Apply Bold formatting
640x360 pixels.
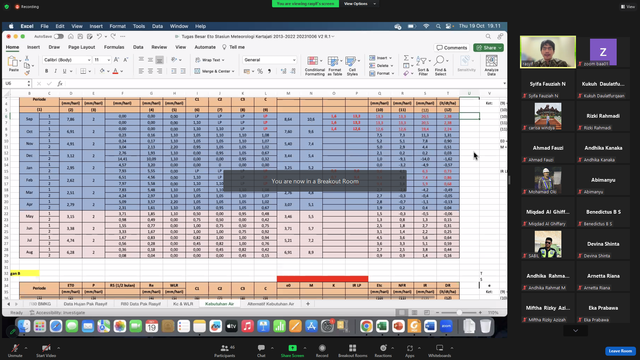pos(47,71)
